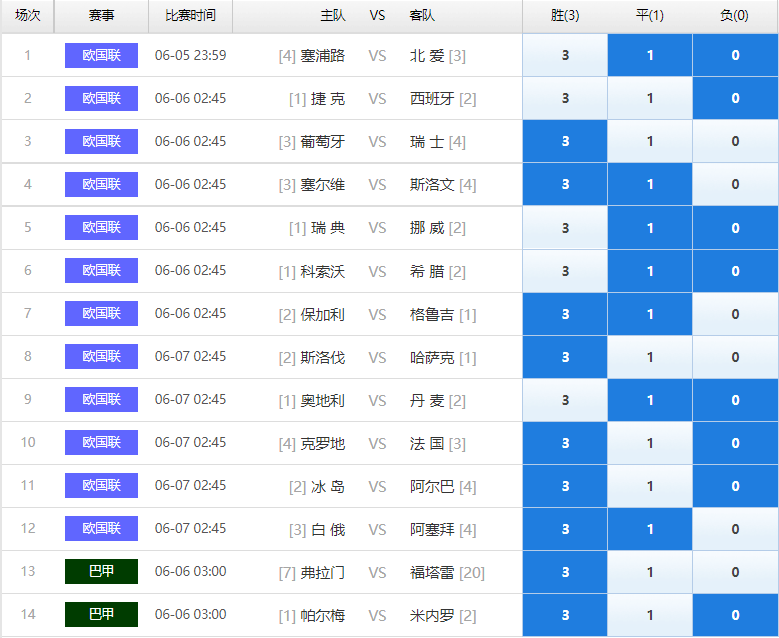Select win (3) for 科索沃 vs 希腊
The width and height of the screenshot is (779, 638).
565,271
